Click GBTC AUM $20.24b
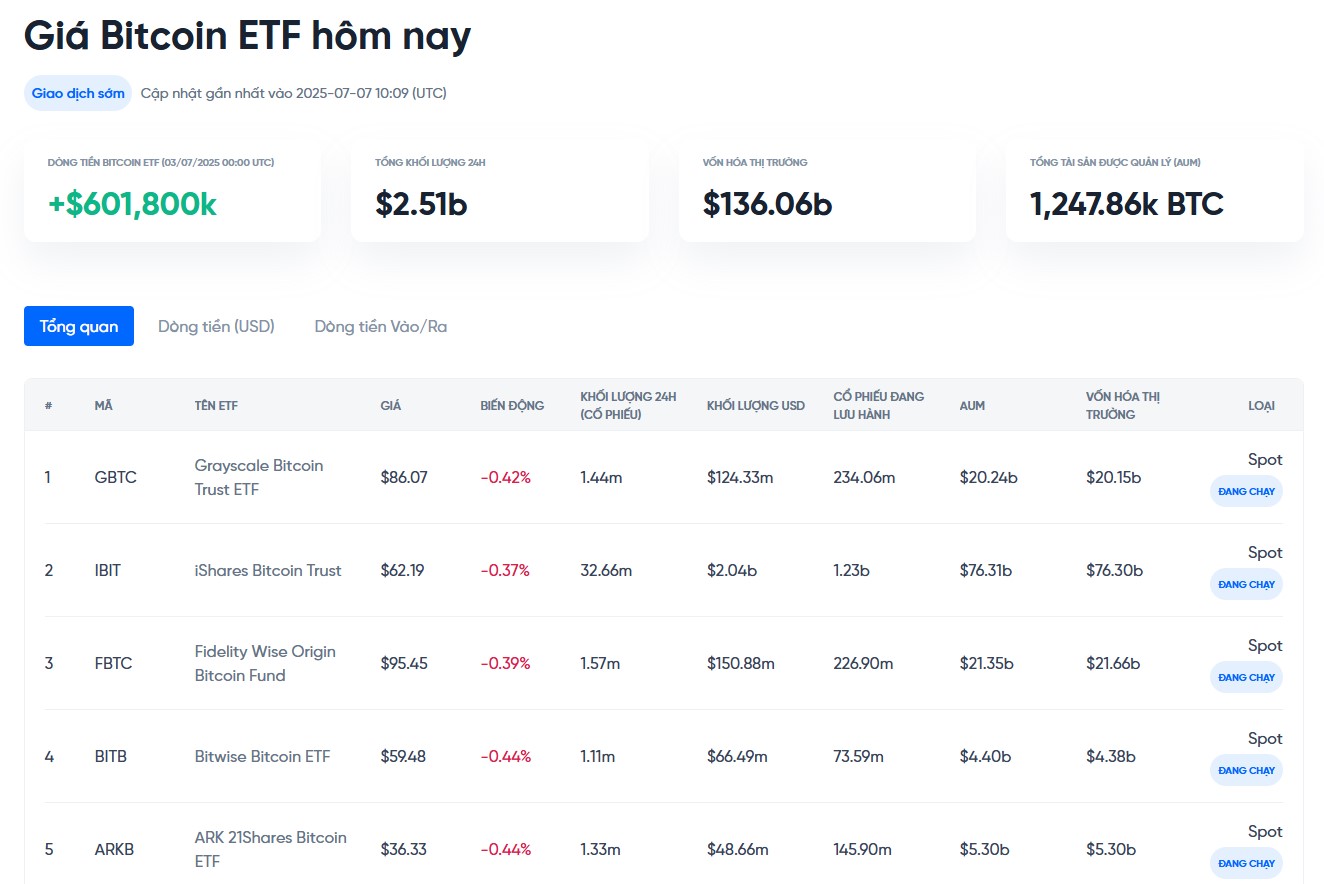The width and height of the screenshot is (1324, 884). point(988,477)
